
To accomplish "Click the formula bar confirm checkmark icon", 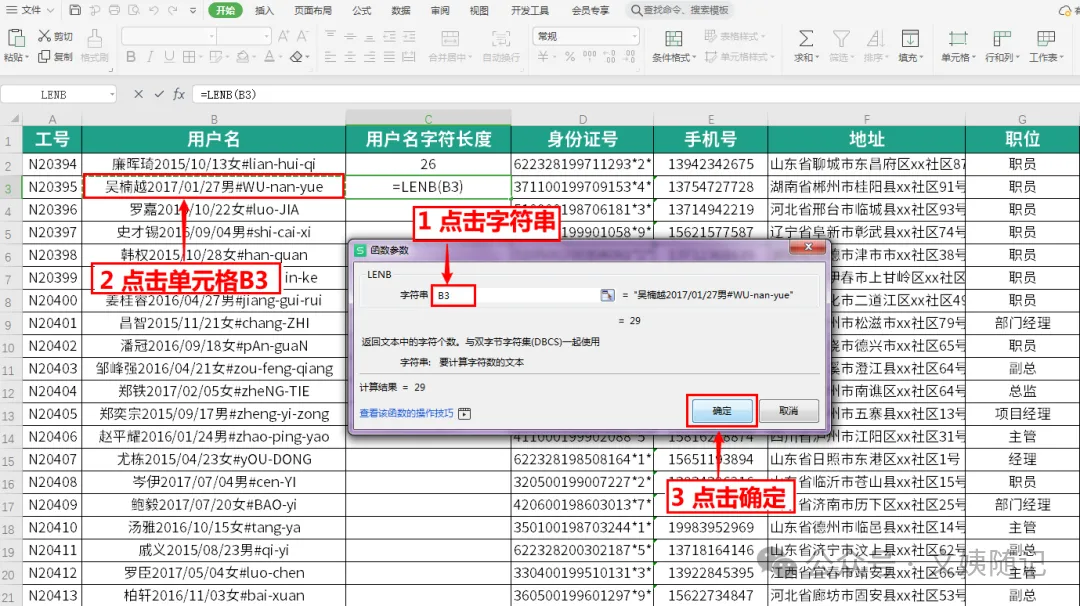I will (159, 94).
